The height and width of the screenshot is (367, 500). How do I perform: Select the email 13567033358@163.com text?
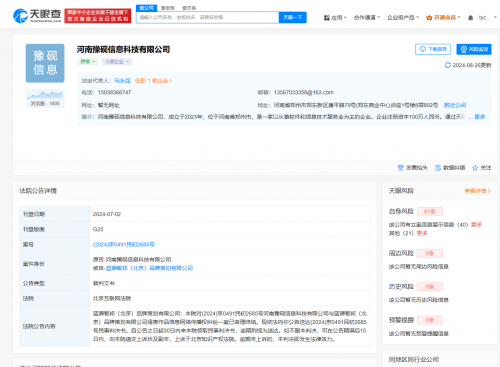(x=303, y=92)
